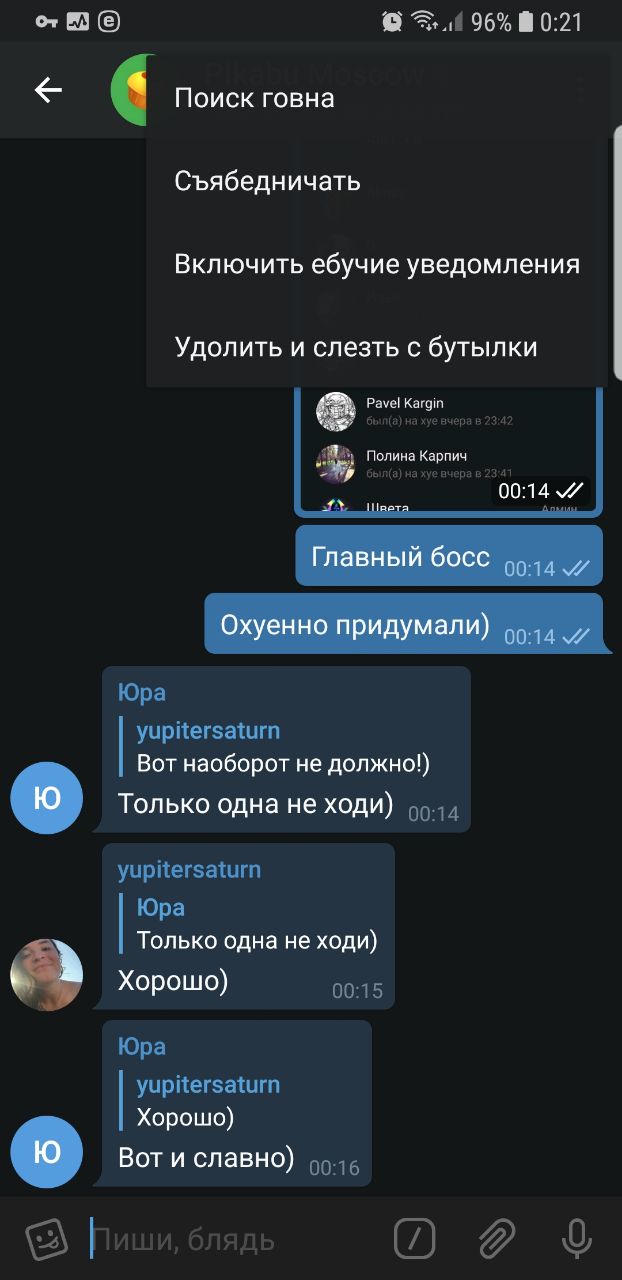Screen dimensions: 622x1280
Task: Select the notifications menu entry
Action: click(377, 264)
